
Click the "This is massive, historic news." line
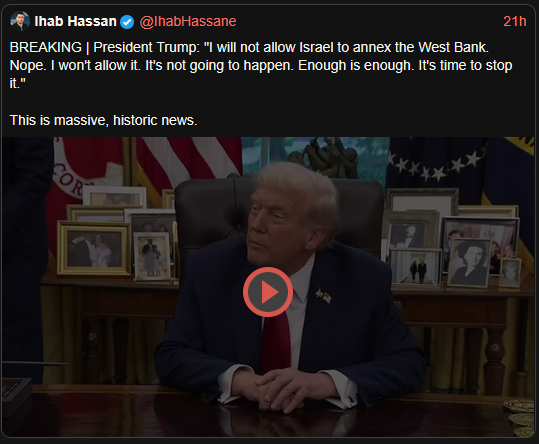[103, 120]
